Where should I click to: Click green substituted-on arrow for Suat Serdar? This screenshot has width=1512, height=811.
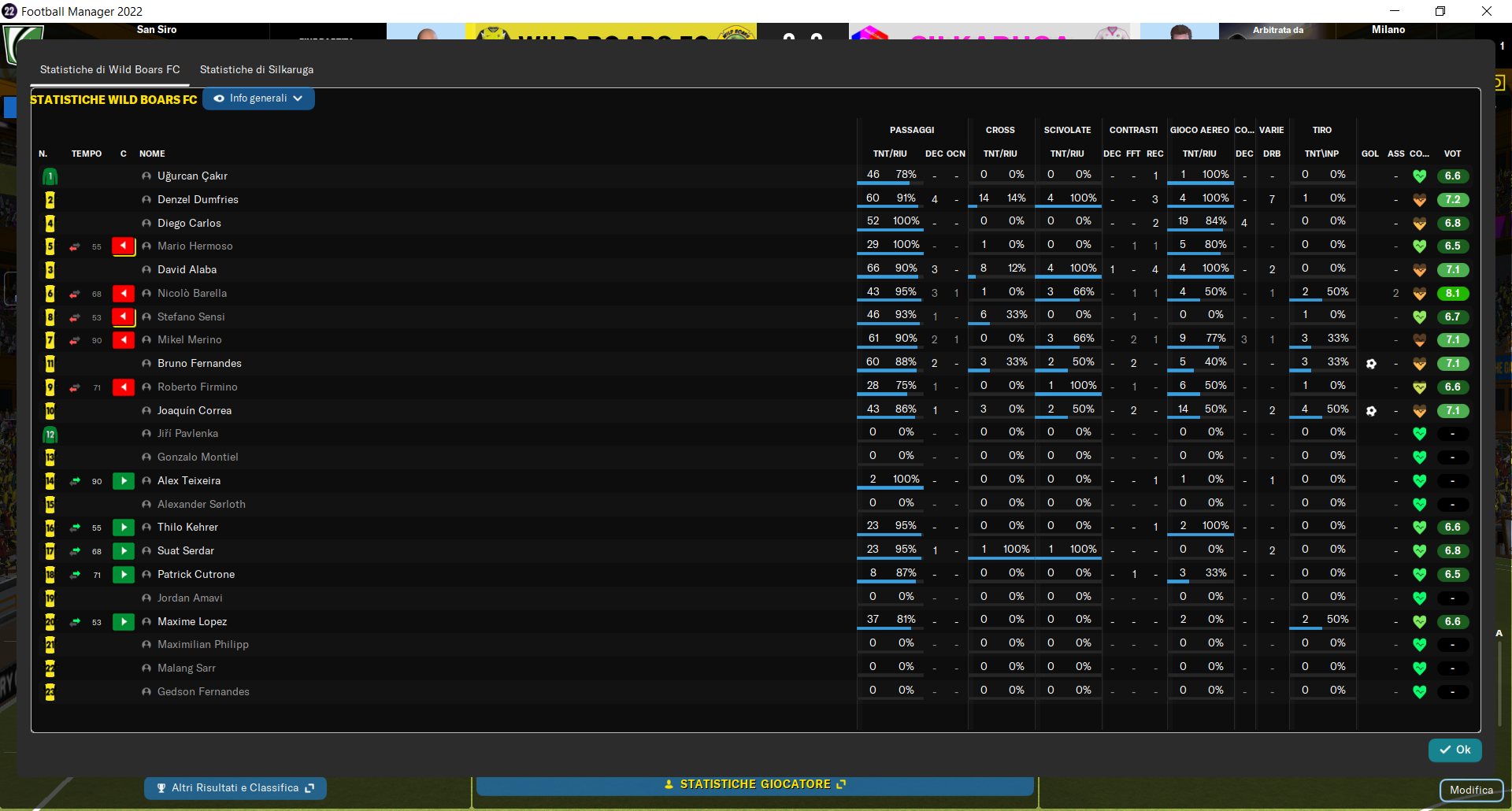tap(124, 551)
